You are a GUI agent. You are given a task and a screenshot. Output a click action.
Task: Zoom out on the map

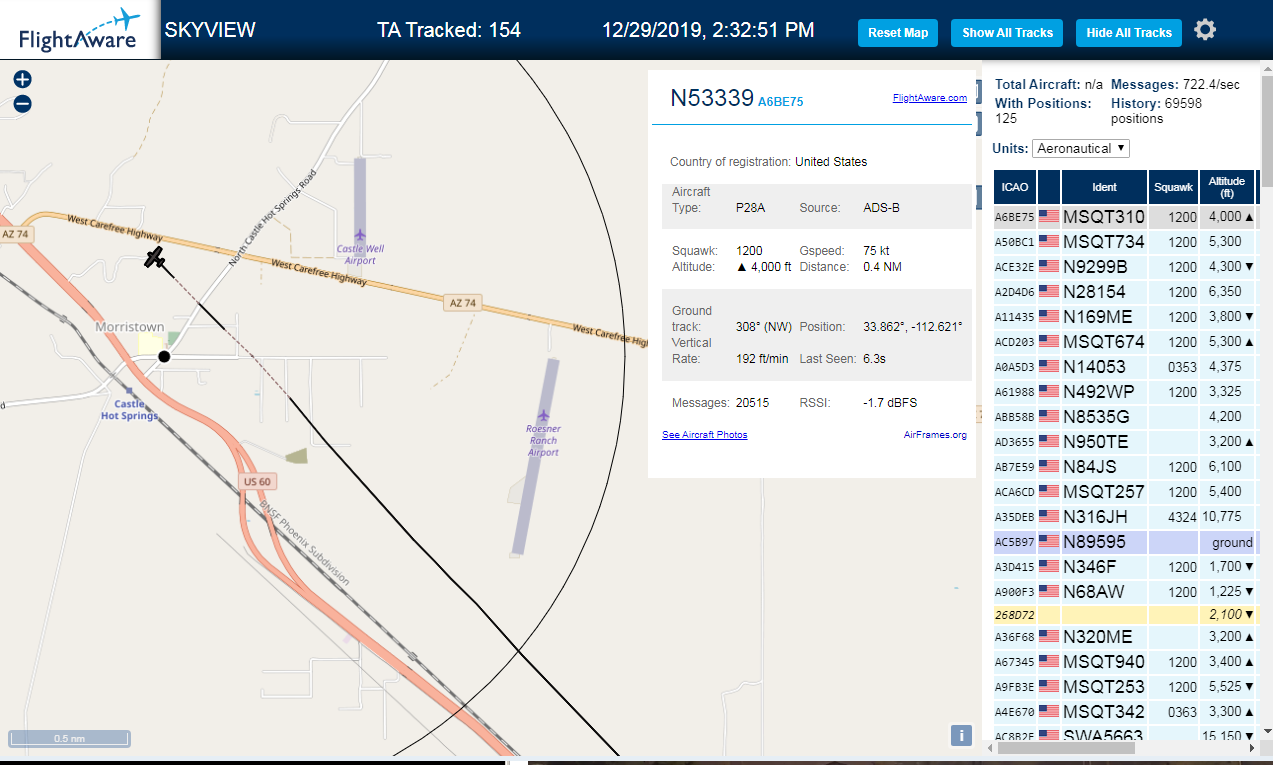coord(22,103)
